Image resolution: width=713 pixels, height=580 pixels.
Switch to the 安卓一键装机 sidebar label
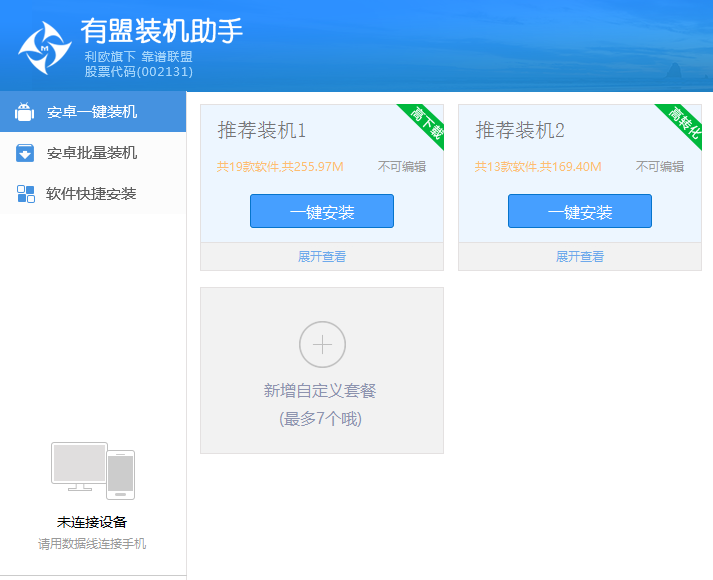point(92,112)
